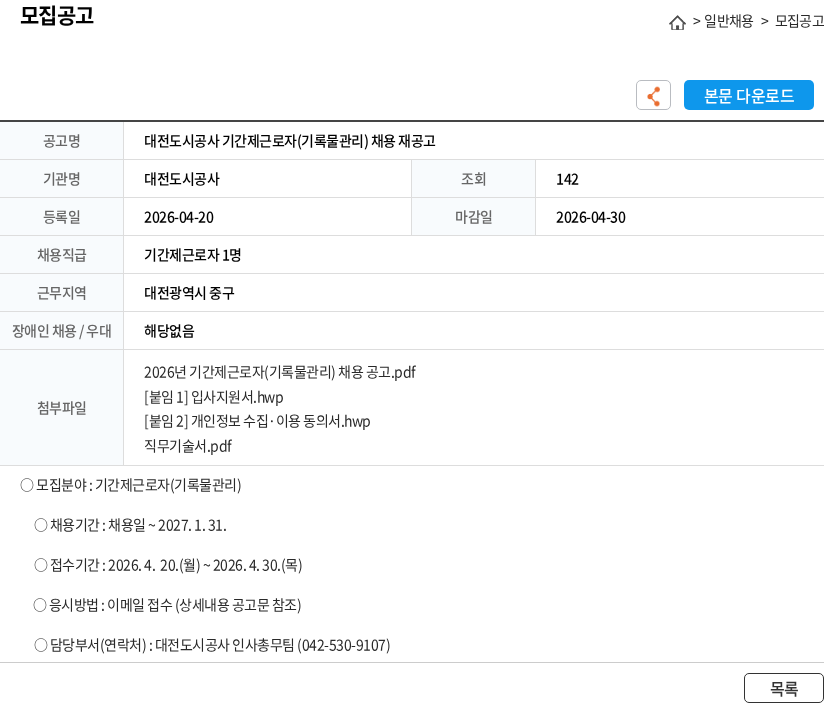Download 2026년 기간제근로자(기록물관리) 채용 공고.pdf
The image size is (824, 703).
tap(280, 373)
